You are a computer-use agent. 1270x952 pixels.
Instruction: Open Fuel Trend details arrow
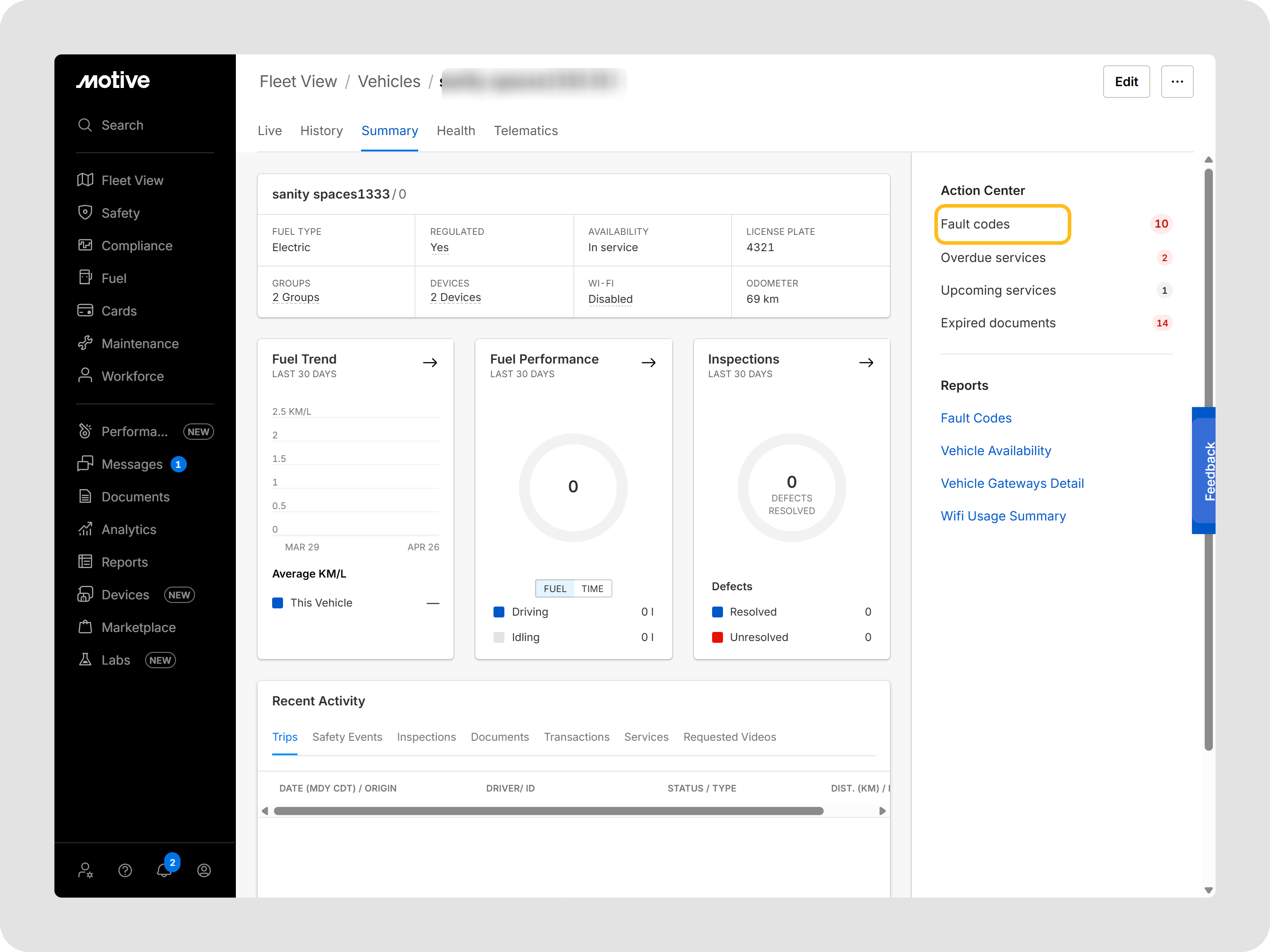430,363
